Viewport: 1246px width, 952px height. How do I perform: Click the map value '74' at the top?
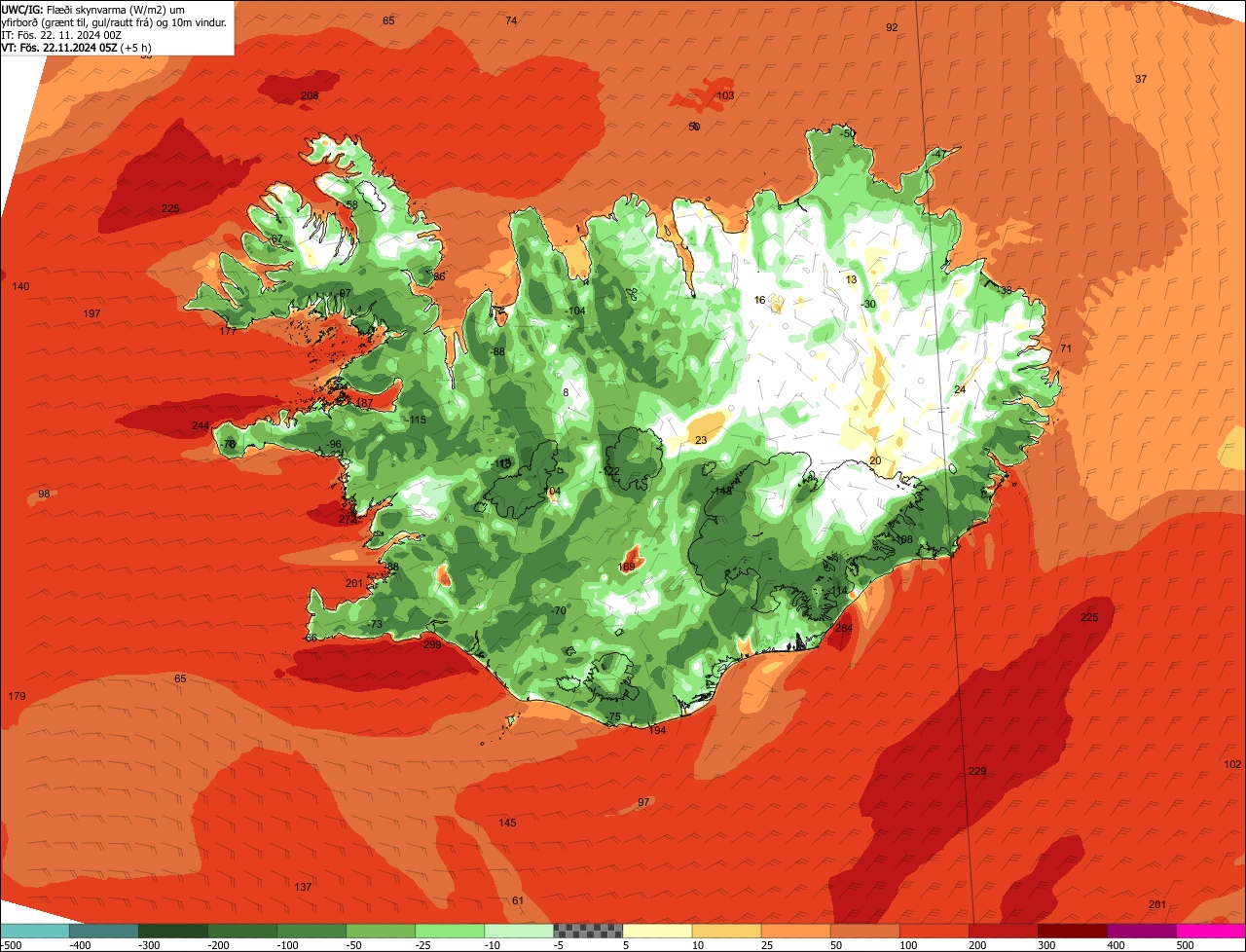(511, 20)
